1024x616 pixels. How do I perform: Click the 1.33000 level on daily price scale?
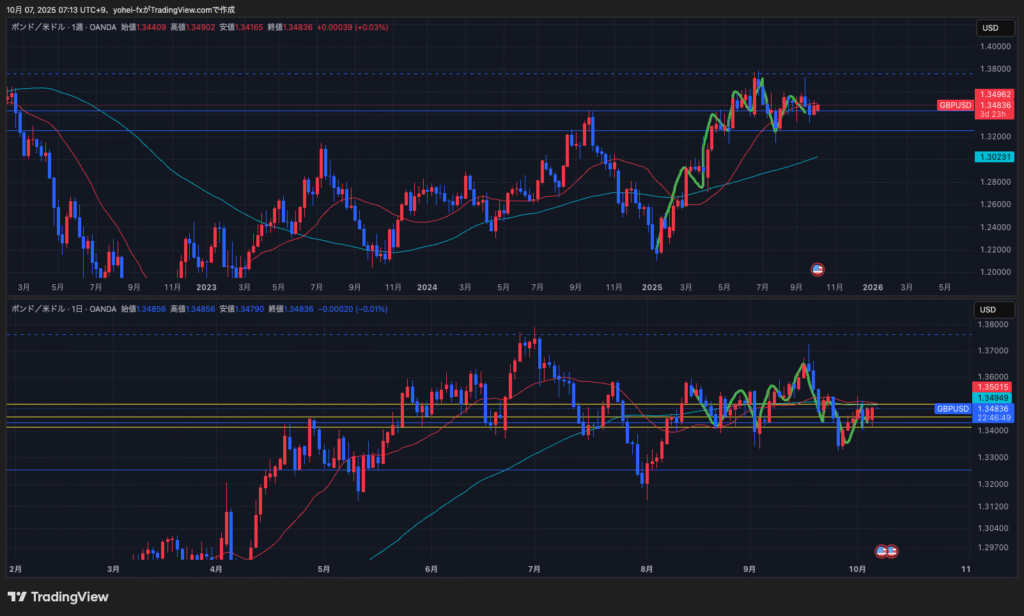[995, 458]
